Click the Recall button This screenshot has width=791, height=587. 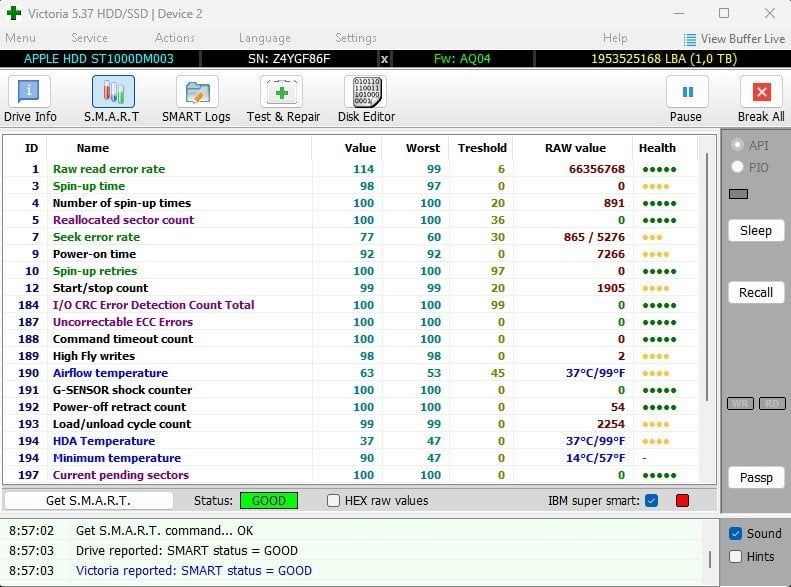point(756,292)
